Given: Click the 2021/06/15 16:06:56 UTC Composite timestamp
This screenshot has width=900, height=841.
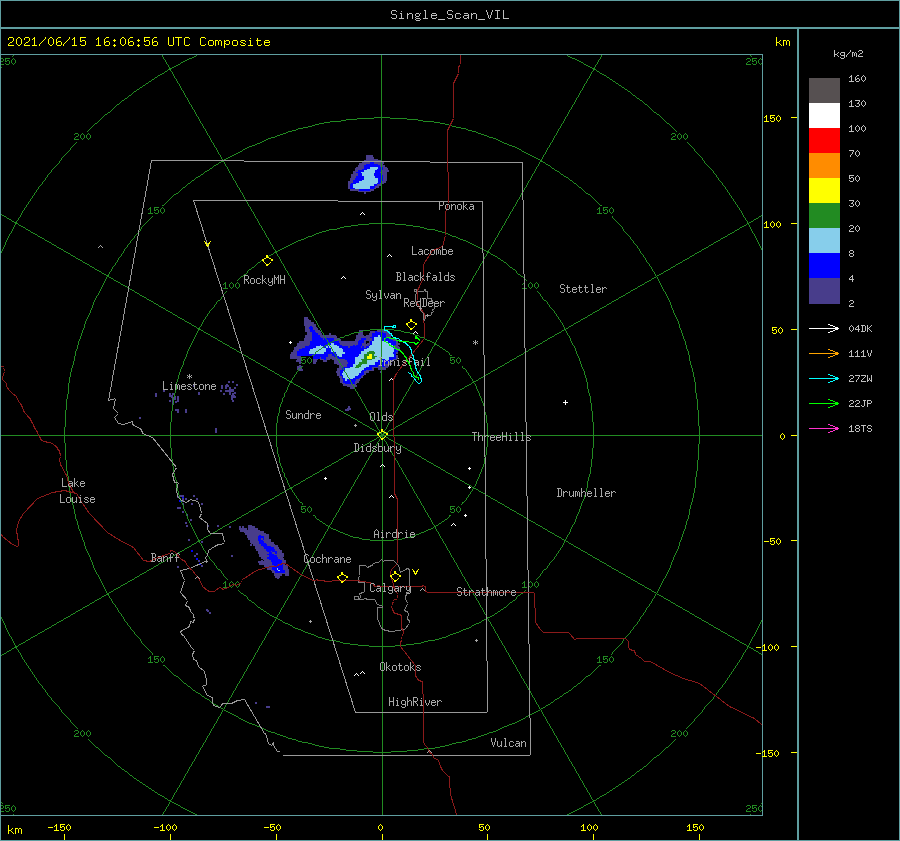Looking at the screenshot, I should point(138,42).
